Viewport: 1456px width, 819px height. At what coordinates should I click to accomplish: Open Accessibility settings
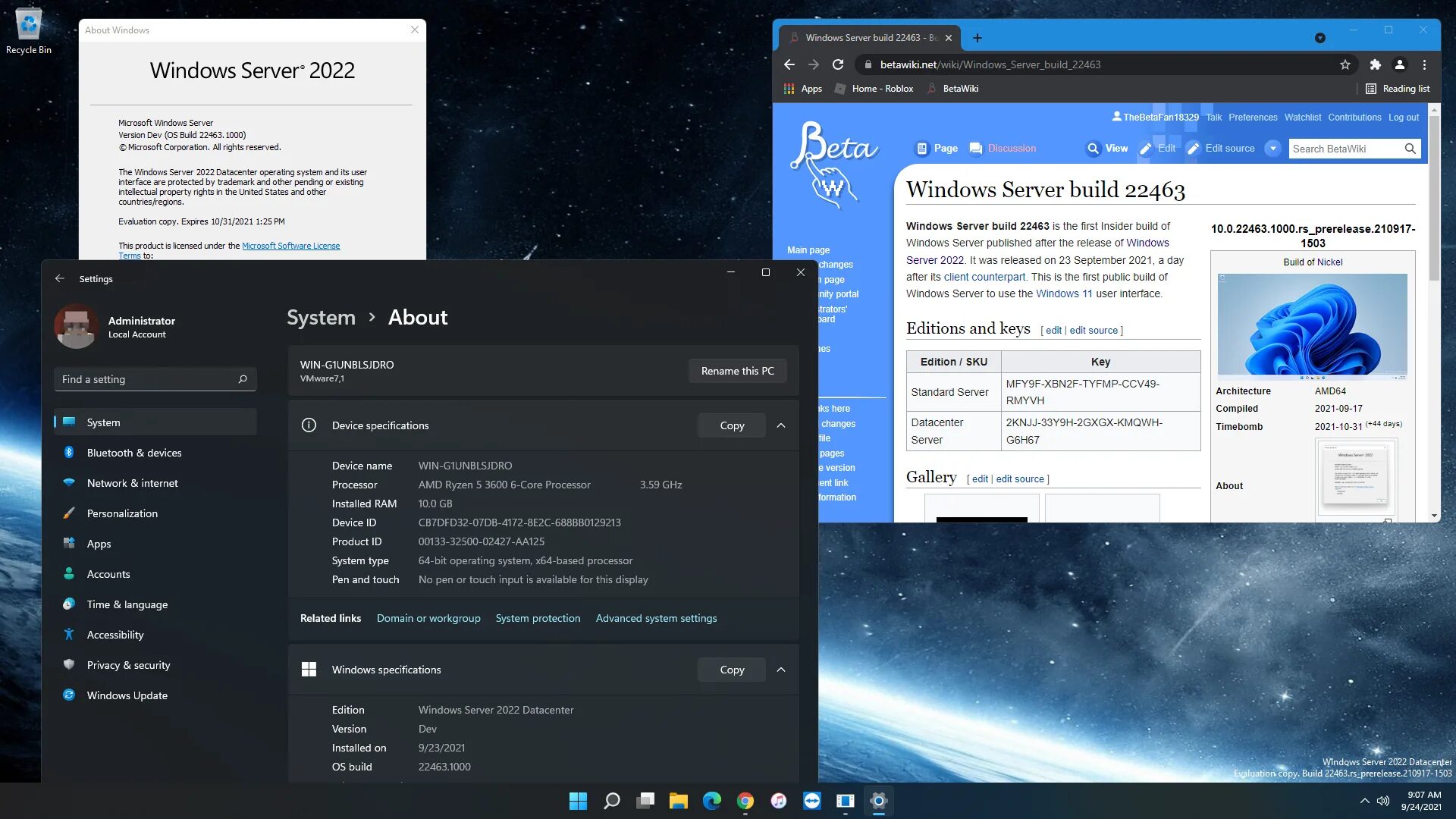[x=155, y=635]
